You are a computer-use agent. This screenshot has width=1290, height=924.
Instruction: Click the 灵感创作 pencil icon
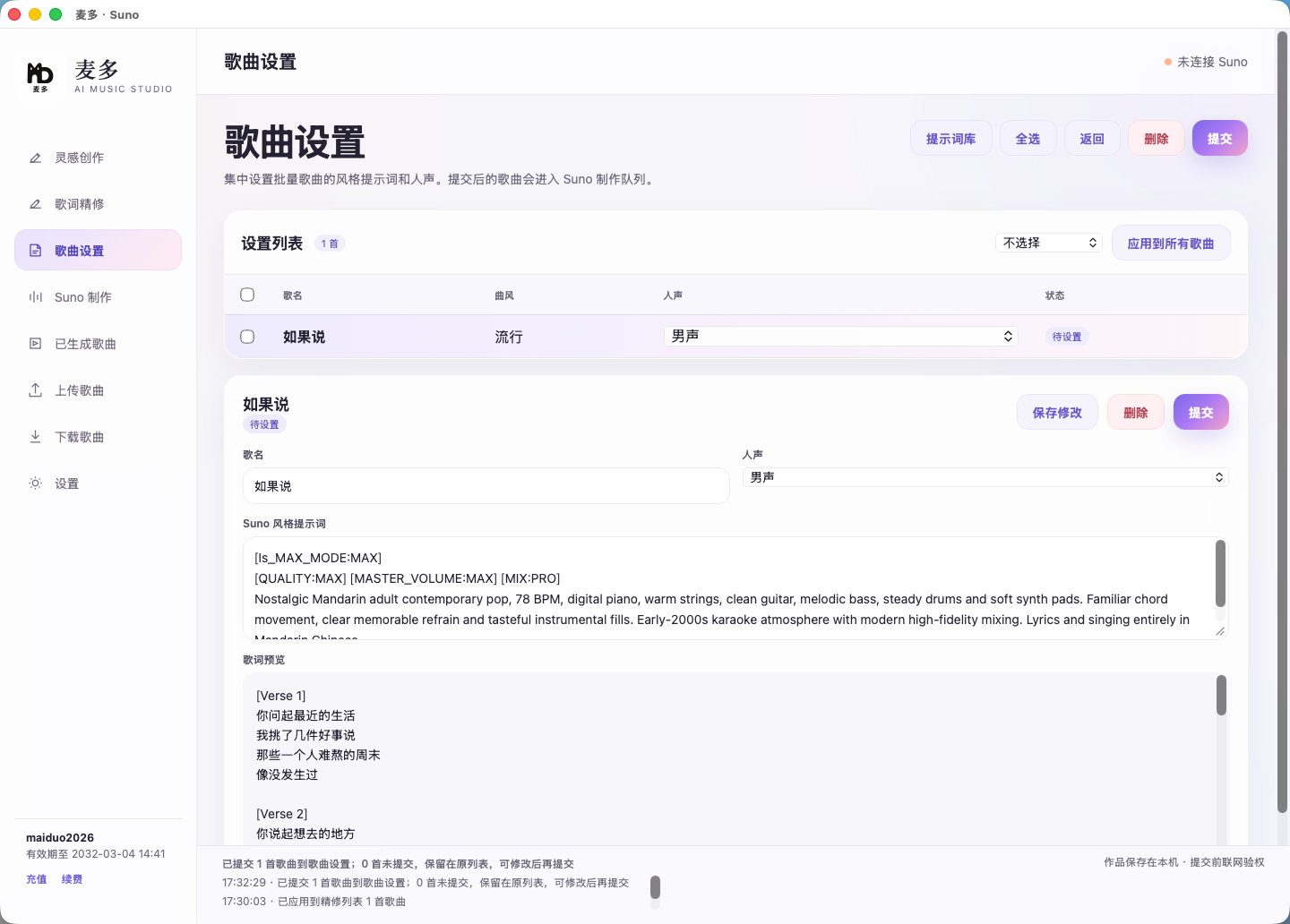35,158
